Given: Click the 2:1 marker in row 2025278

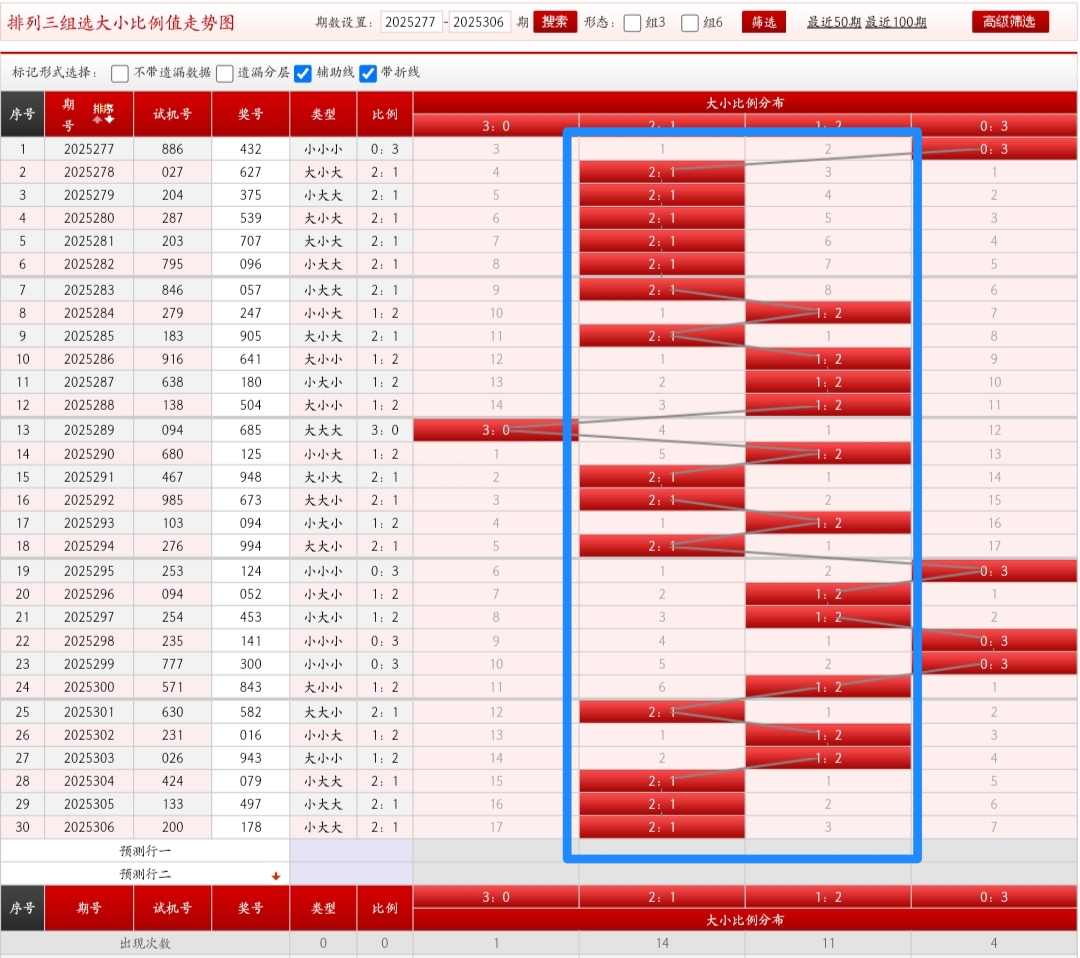Looking at the screenshot, I should tap(662, 172).
